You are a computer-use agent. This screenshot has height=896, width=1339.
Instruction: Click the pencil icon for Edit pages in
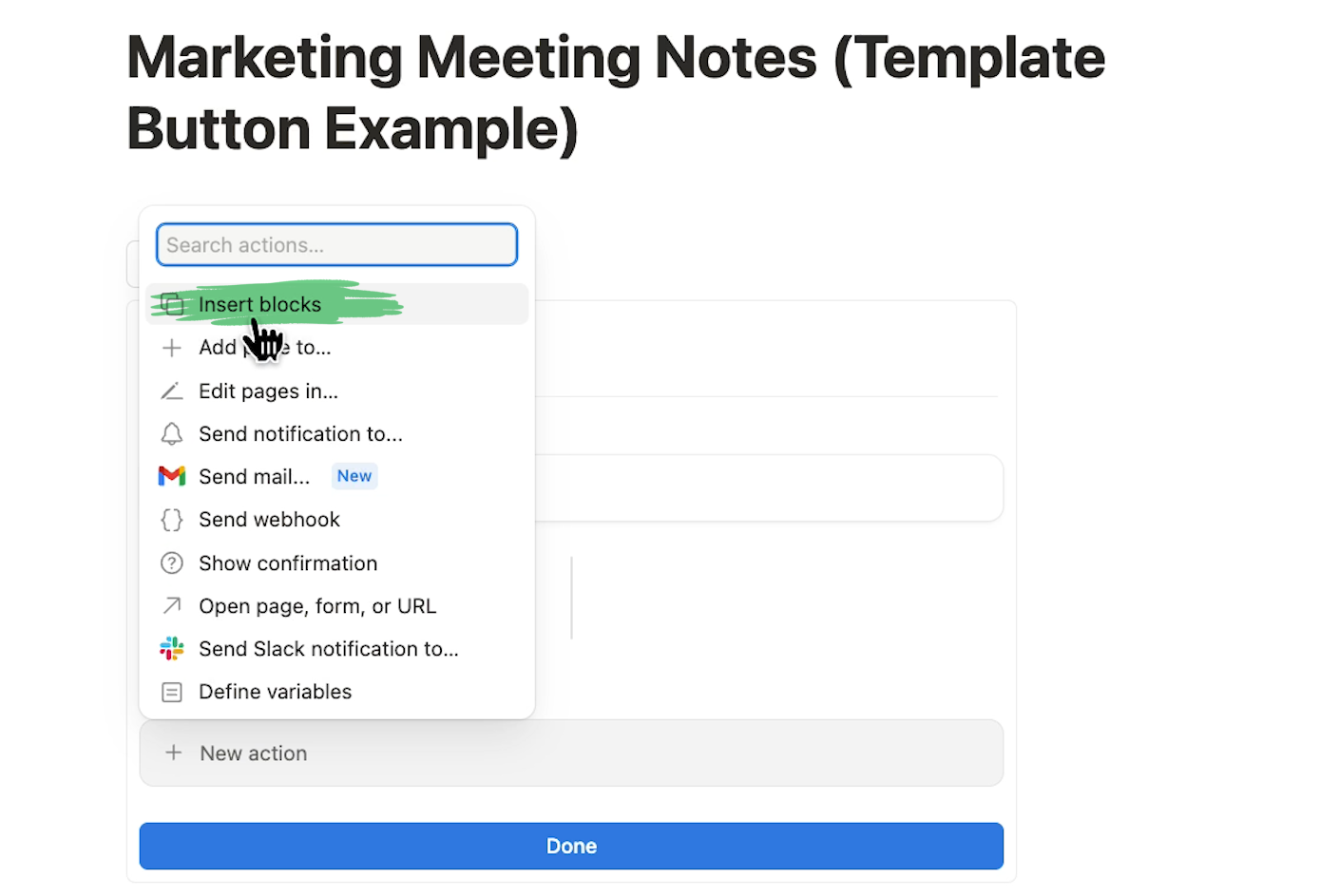(x=172, y=391)
